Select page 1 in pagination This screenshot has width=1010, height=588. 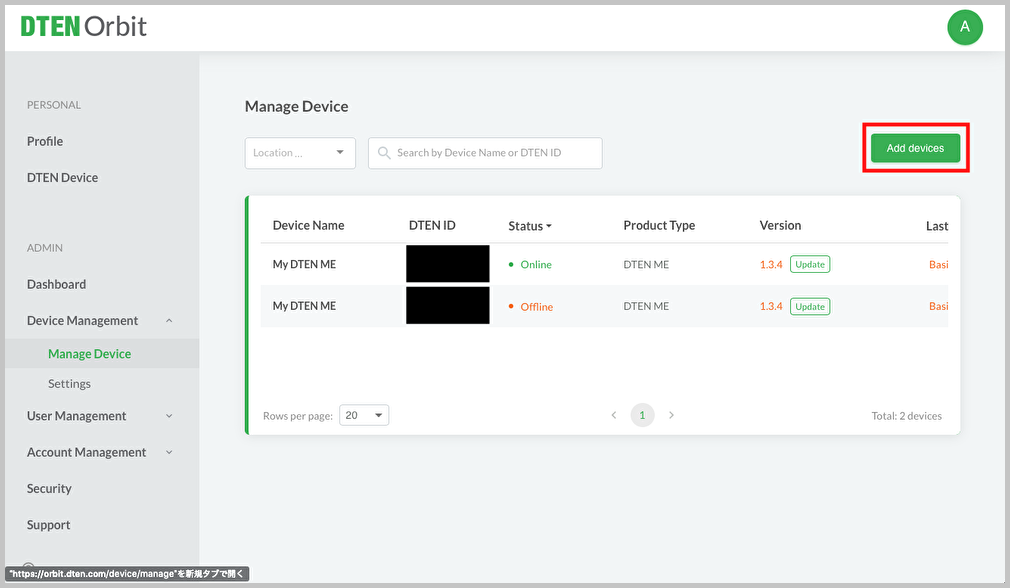click(642, 415)
